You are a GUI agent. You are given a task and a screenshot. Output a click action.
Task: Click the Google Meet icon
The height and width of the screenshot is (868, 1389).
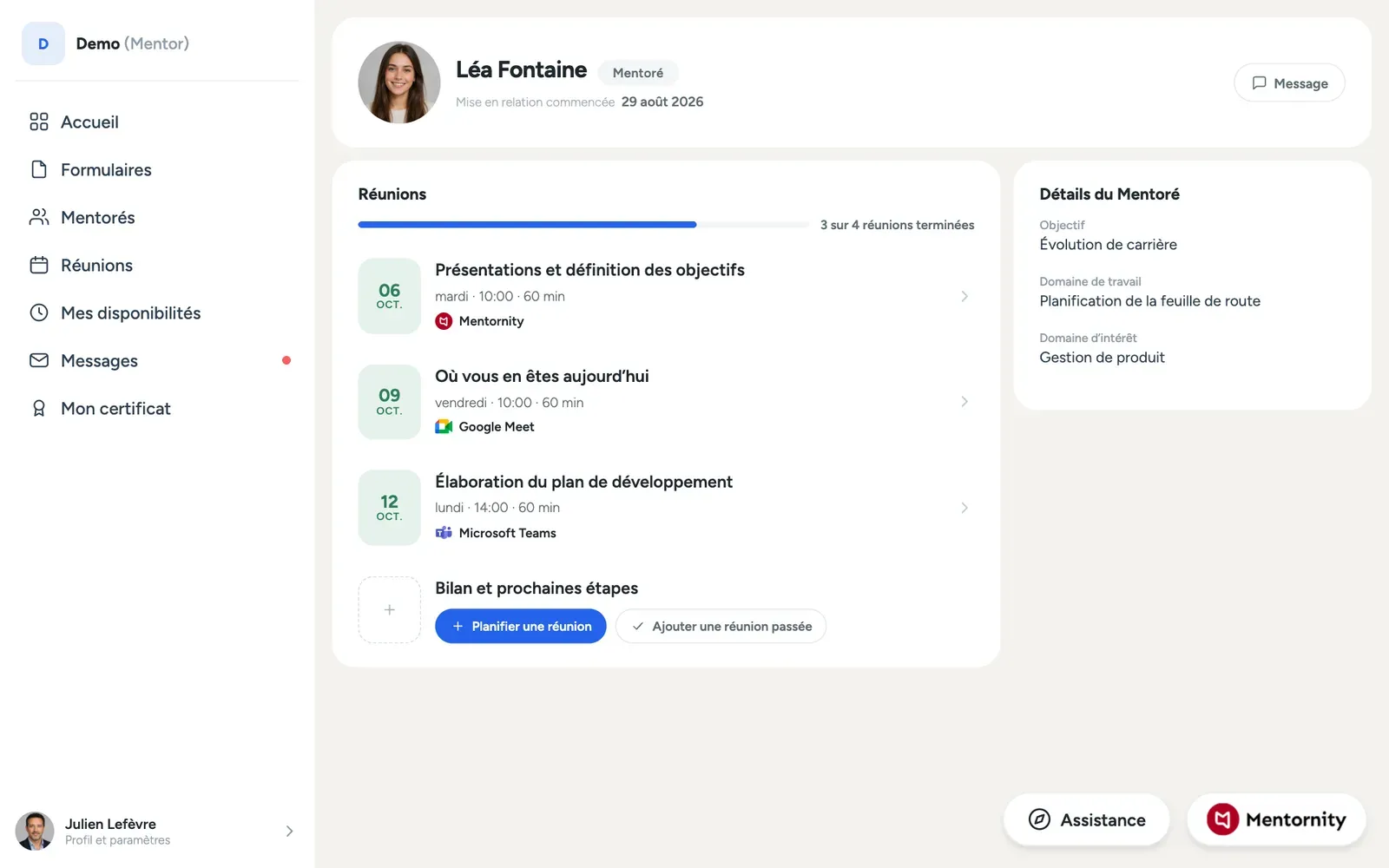tap(444, 426)
